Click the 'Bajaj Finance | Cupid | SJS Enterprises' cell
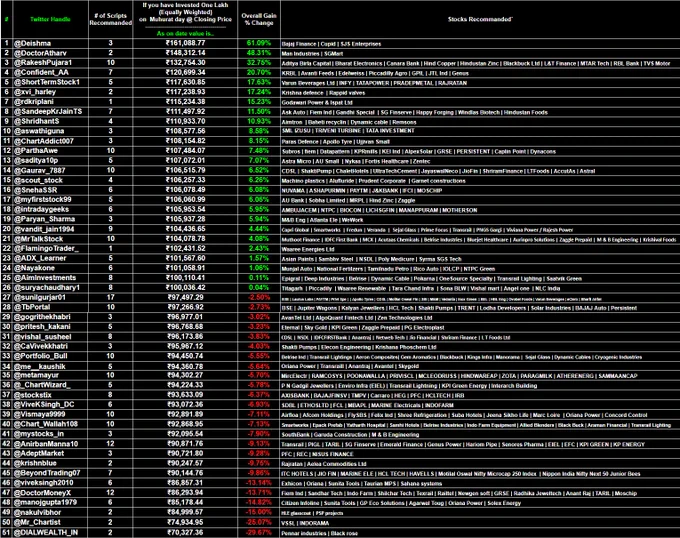Screen dimensions: 680x538 point(480,44)
